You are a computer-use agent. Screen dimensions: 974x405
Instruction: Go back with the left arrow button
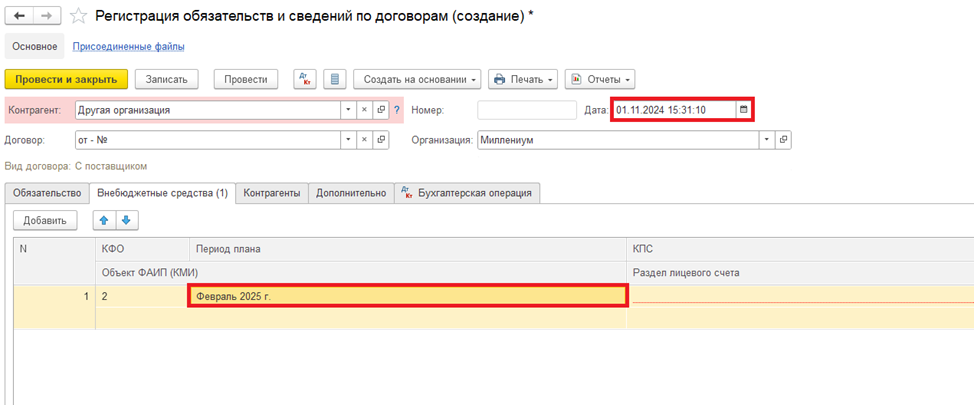(19, 16)
